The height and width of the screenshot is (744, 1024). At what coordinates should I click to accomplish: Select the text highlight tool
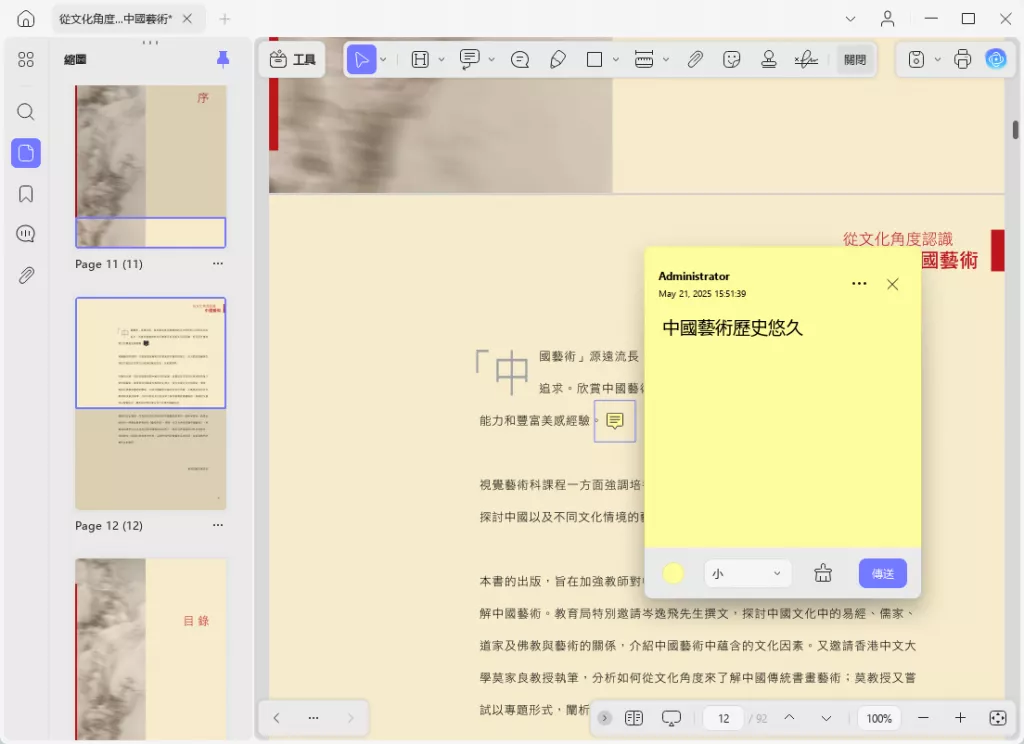tap(420, 60)
